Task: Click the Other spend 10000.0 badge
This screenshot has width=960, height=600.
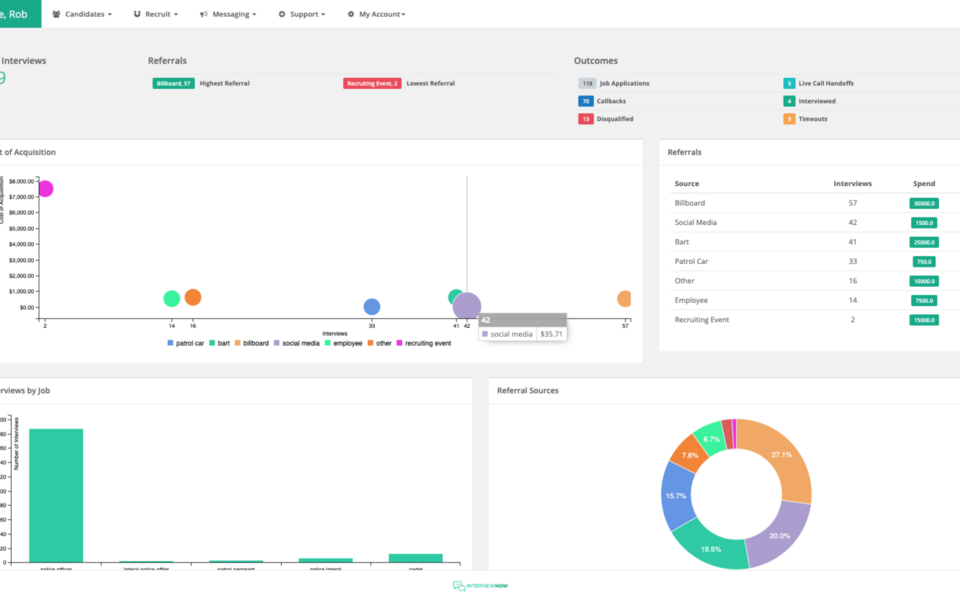Action: pos(924,281)
